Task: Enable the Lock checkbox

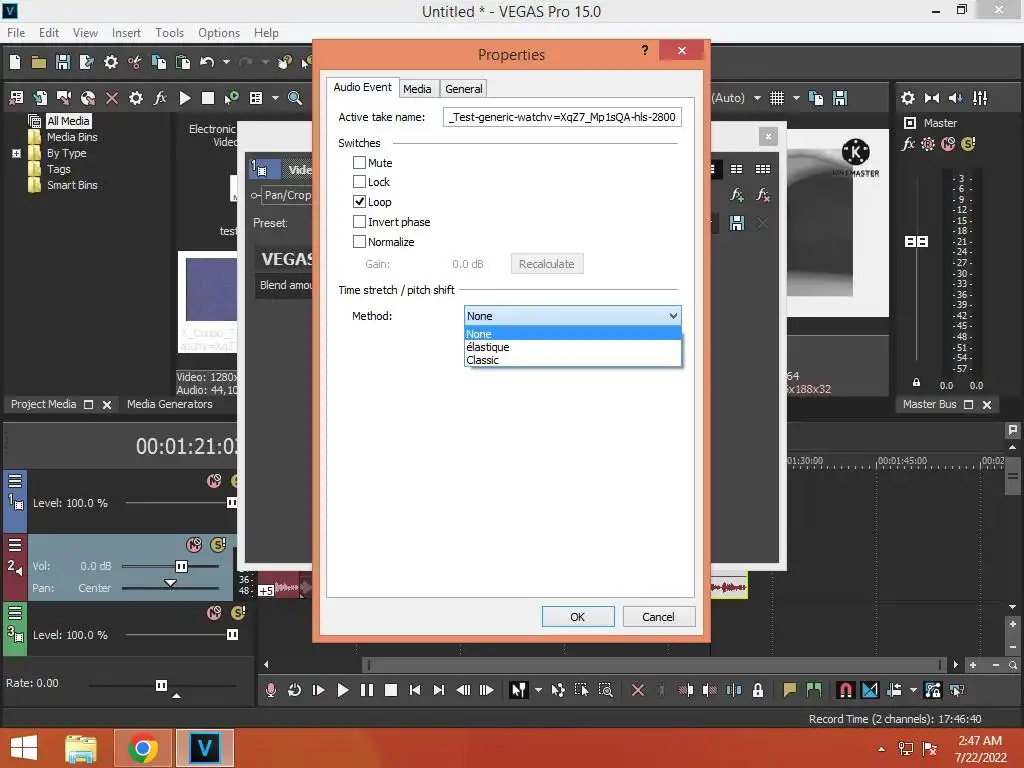Action: pyautogui.click(x=359, y=182)
